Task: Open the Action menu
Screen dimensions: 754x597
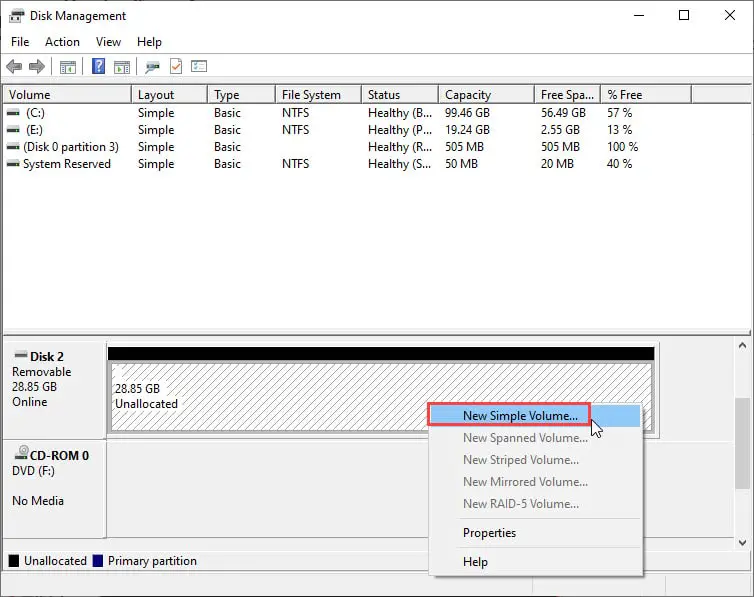Action: [x=62, y=42]
